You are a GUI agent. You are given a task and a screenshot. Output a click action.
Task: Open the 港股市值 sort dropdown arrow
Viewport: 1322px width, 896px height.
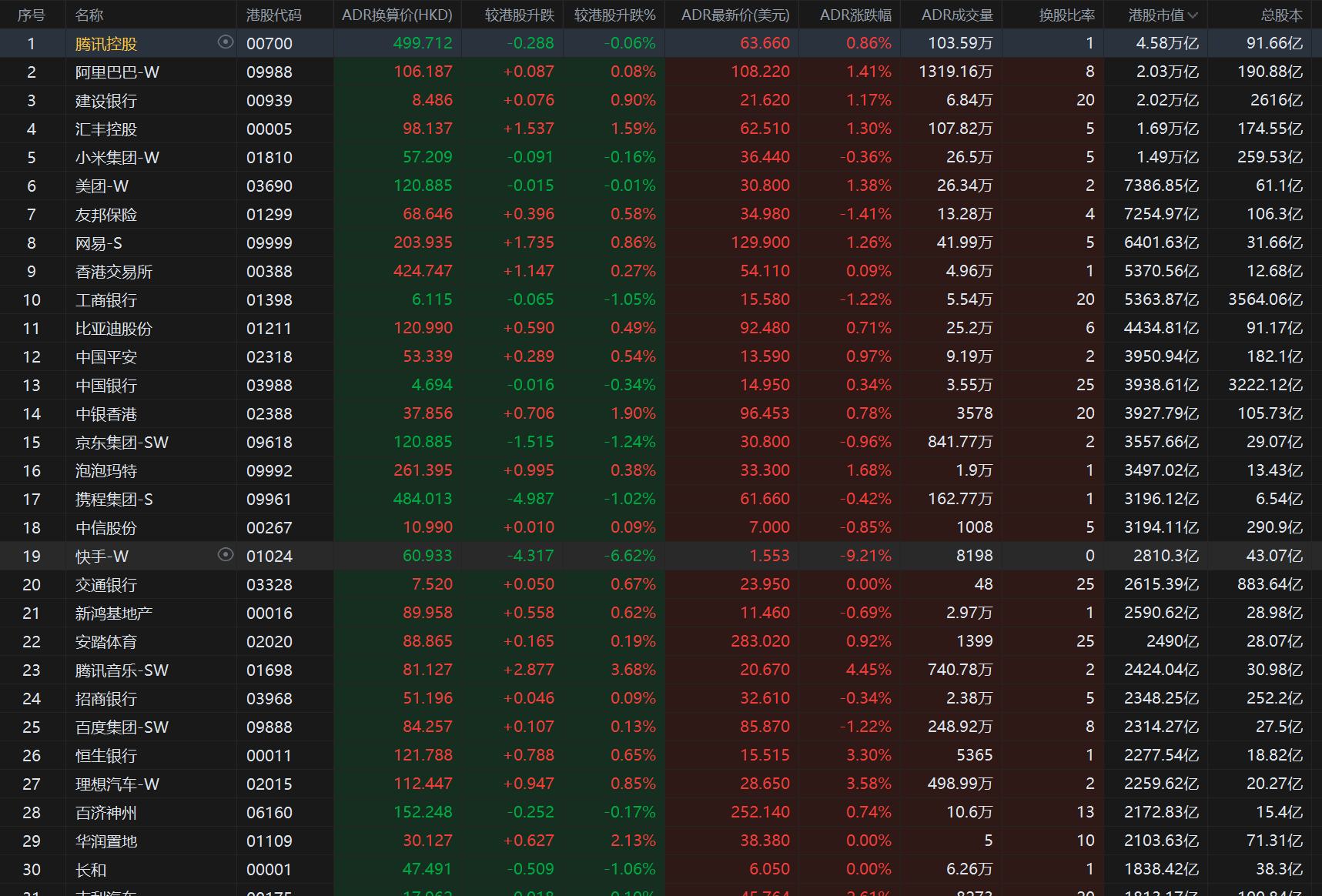(1193, 15)
